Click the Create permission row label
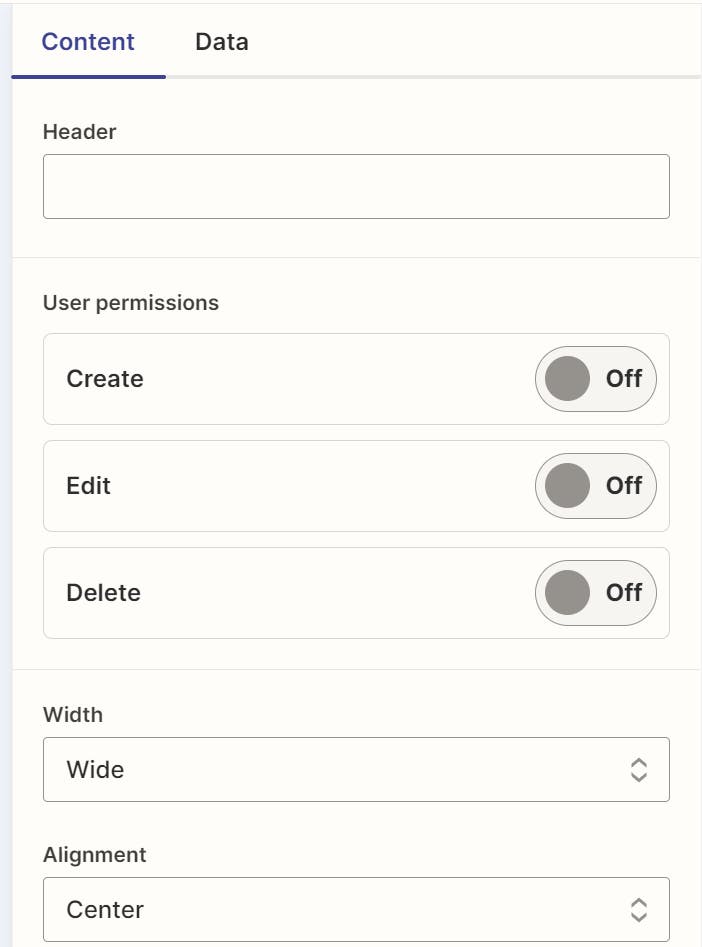 tap(105, 379)
